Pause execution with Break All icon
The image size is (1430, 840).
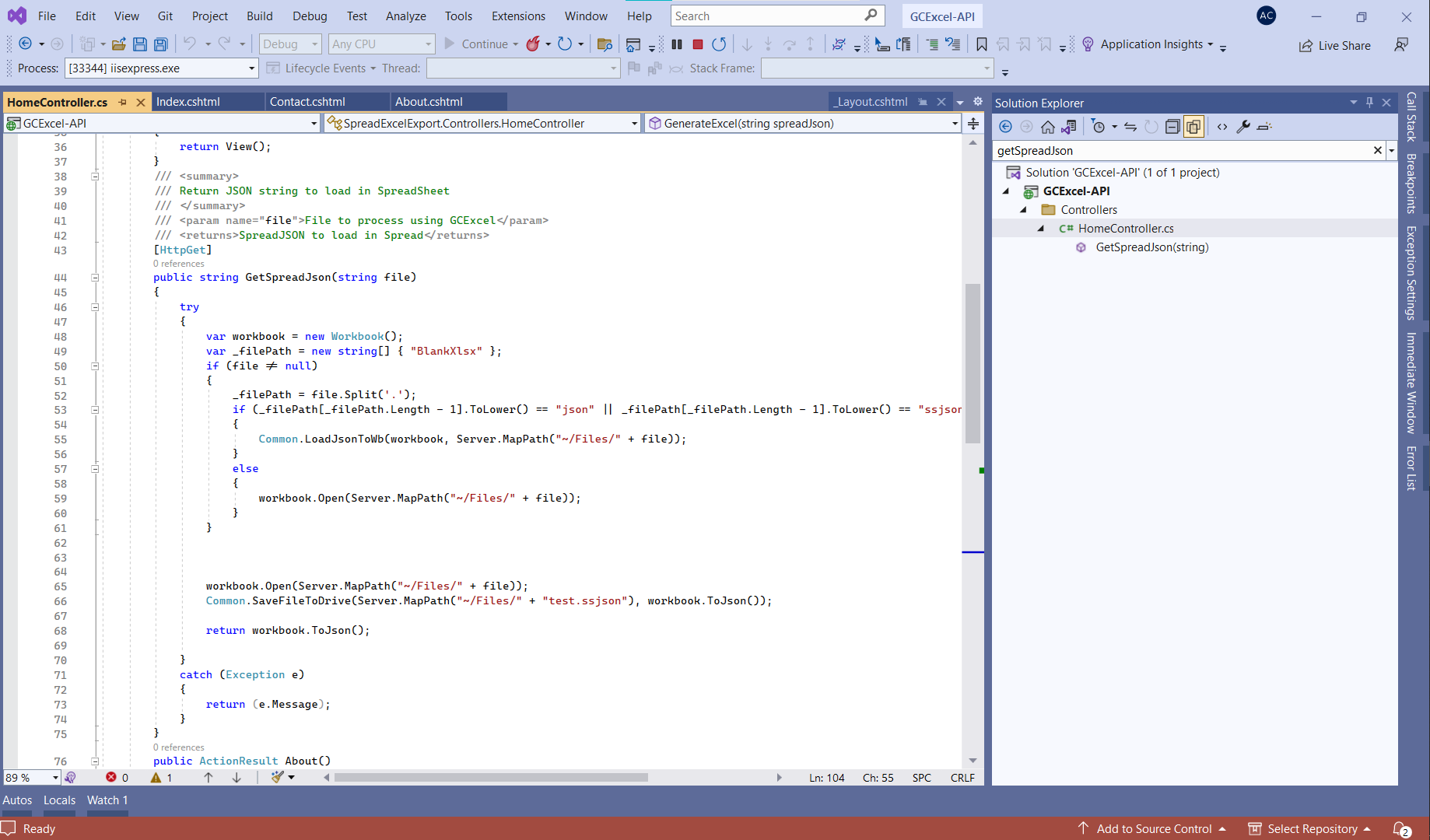pos(676,44)
